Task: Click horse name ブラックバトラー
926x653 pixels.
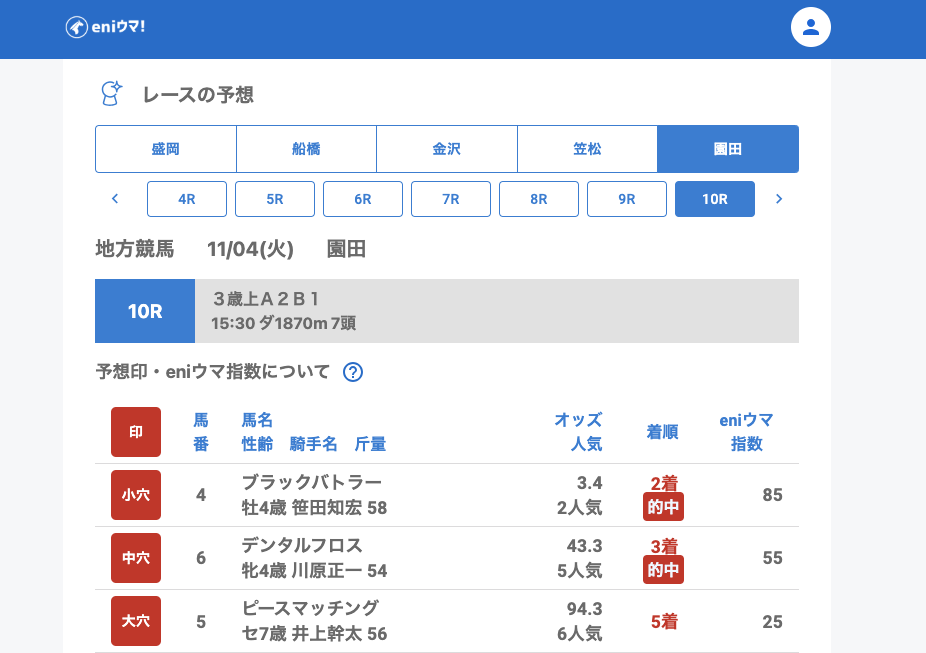Action: coord(312,483)
